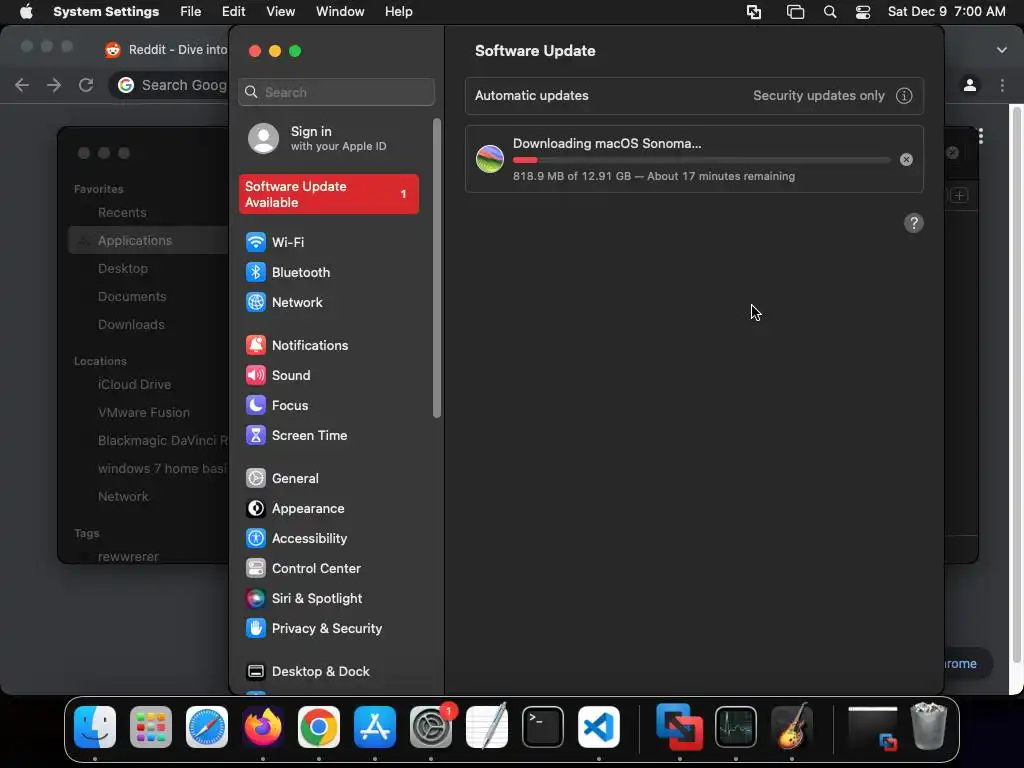Select Documents in Finder sidebar
The width and height of the screenshot is (1024, 768).
132,296
